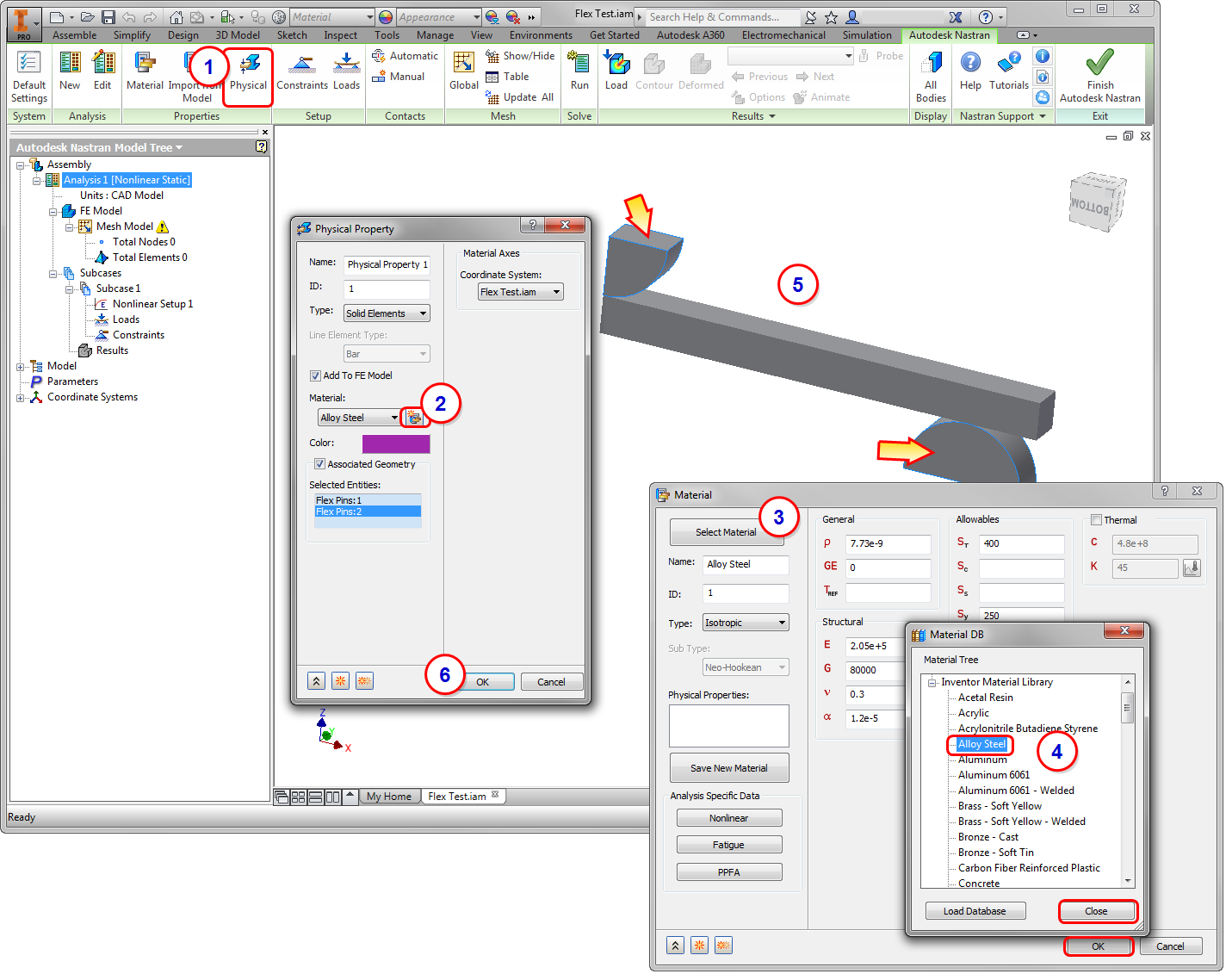Open the Isotropic type dropdown in Material dialog
The height and width of the screenshot is (980, 1232).
coord(746,623)
